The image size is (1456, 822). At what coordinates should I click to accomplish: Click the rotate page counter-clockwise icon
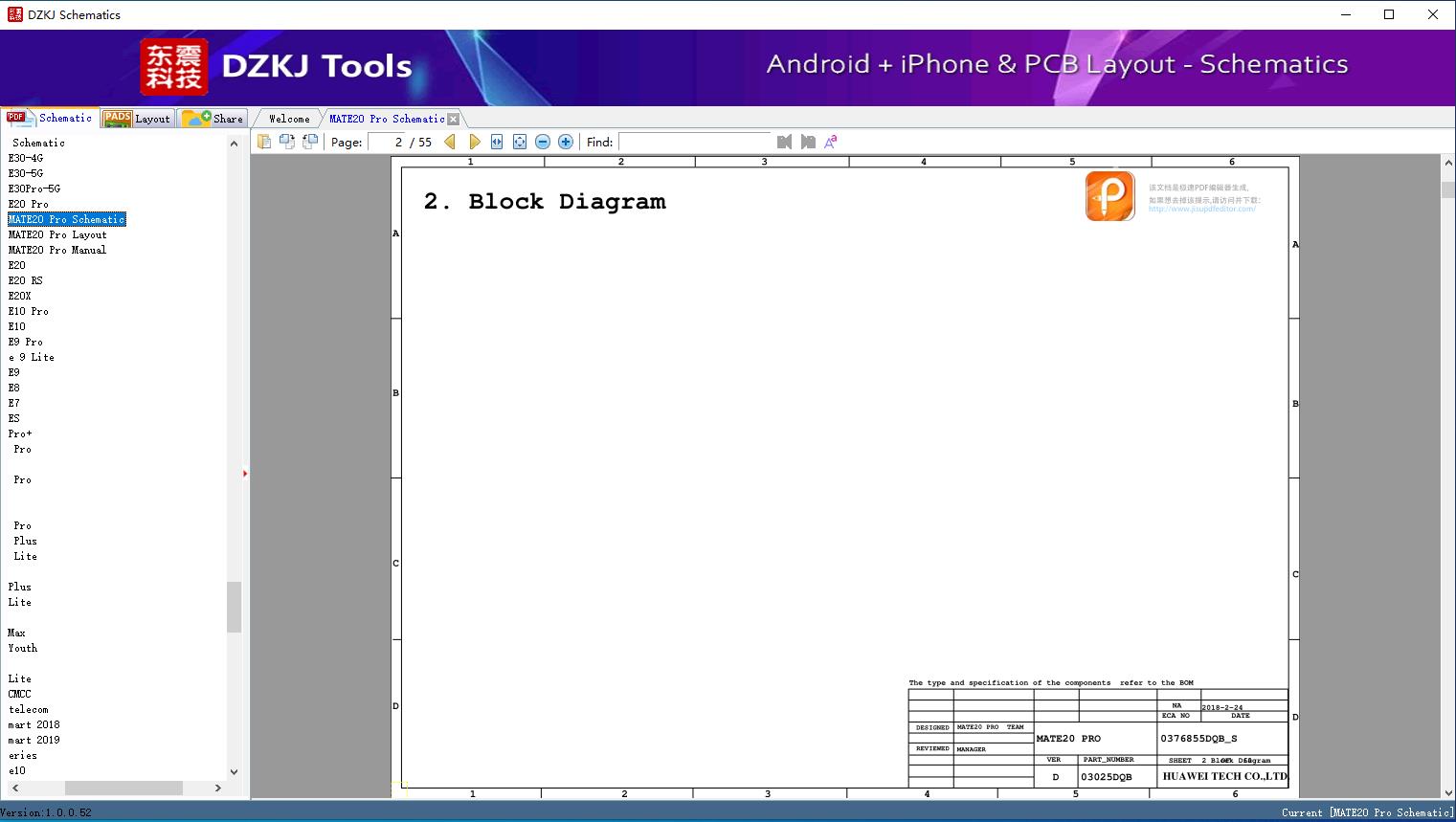click(x=287, y=142)
